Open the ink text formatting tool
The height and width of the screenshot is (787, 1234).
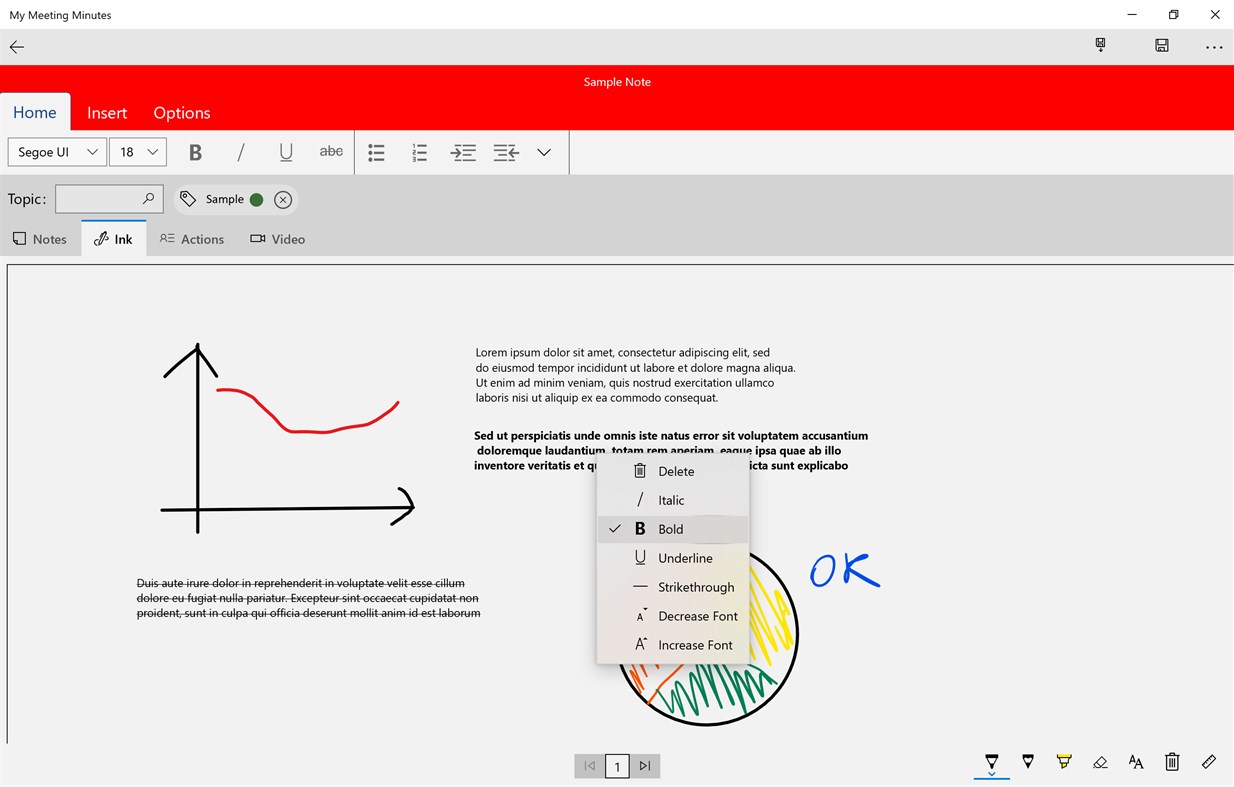pyautogui.click(x=1136, y=762)
